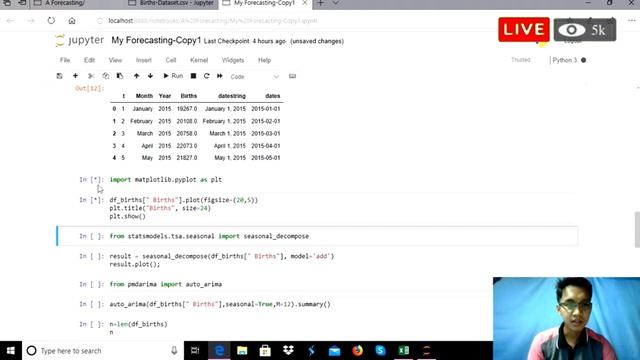Open the Cell menu

click(x=171, y=60)
